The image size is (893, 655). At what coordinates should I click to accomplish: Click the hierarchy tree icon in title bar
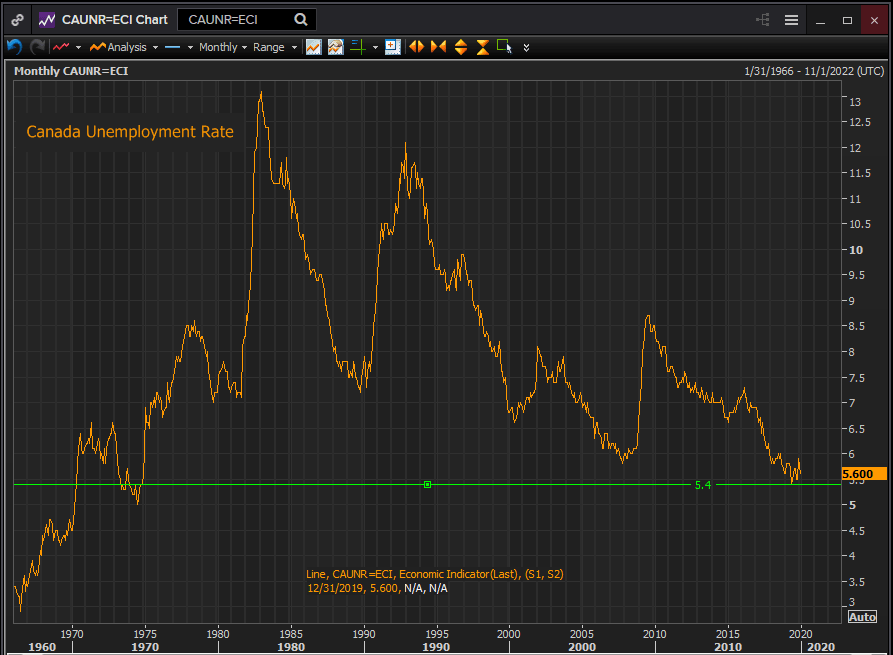point(763,19)
